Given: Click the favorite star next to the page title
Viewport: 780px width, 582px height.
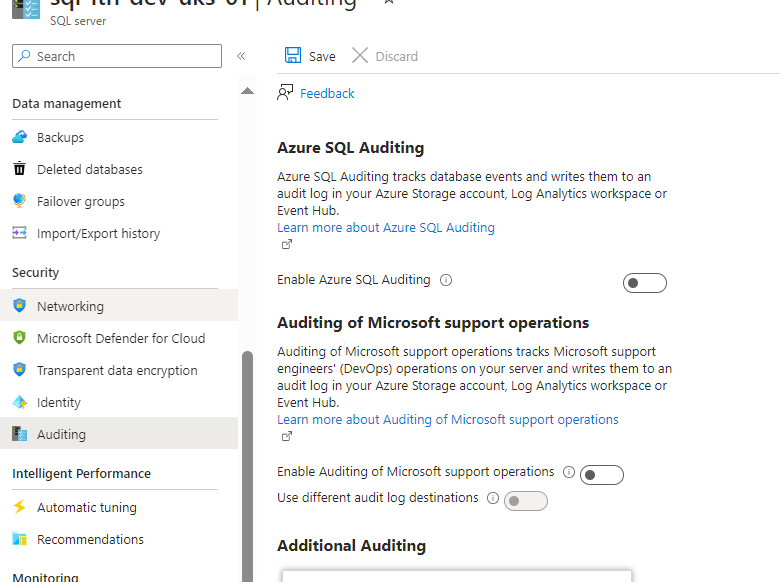Looking at the screenshot, I should [389, 2].
